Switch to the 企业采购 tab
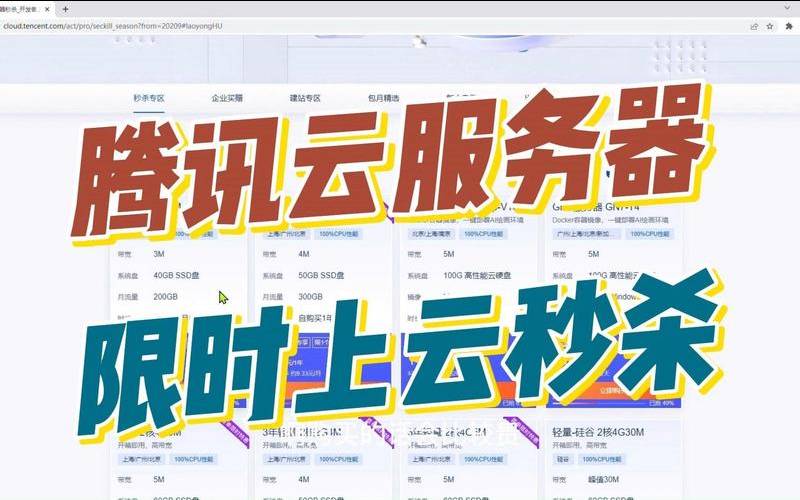 (227, 98)
